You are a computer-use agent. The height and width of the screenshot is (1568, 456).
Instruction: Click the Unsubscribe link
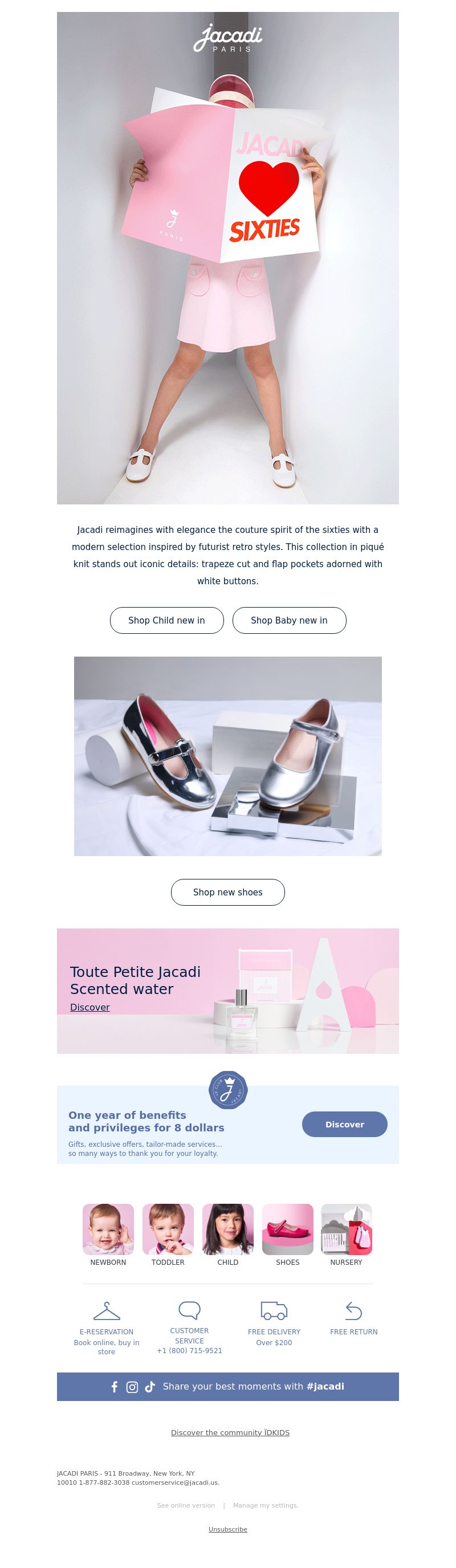pos(227,1529)
